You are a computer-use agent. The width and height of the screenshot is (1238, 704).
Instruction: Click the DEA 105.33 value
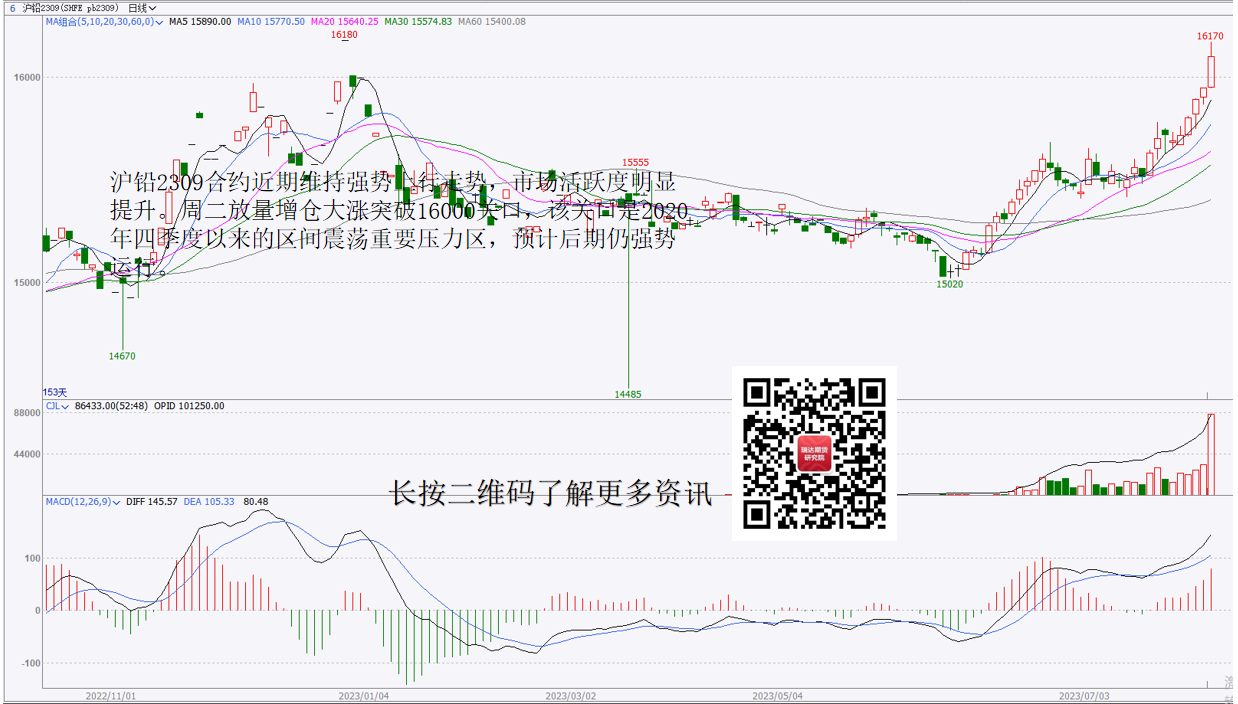[209, 502]
